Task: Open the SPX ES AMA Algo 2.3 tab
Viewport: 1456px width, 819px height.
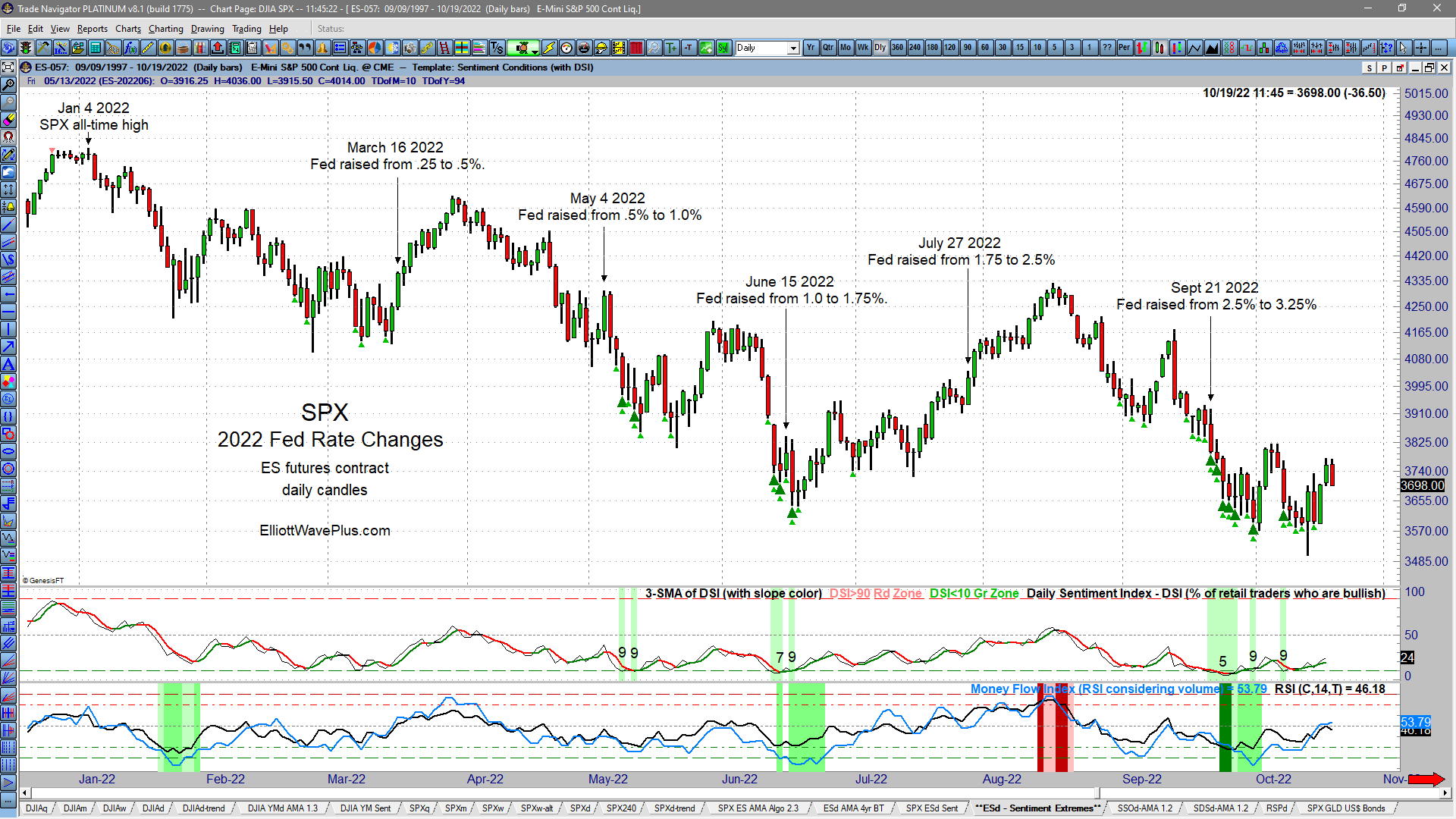Action: pos(758,808)
